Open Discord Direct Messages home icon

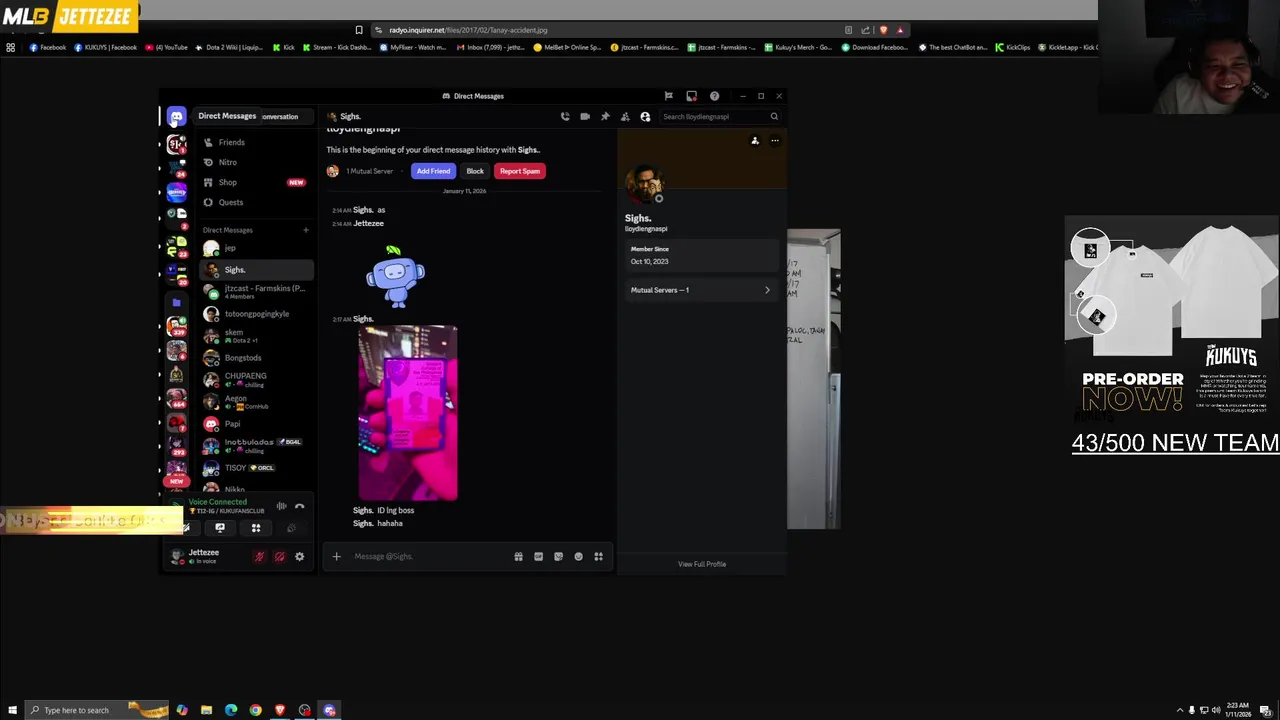click(176, 117)
